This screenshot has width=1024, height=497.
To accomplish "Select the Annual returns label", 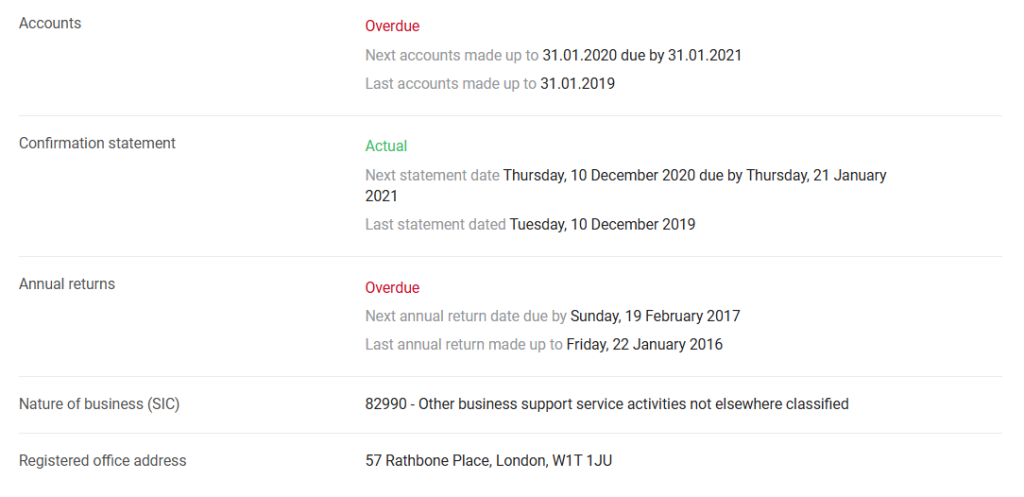I will pyautogui.click(x=67, y=284).
